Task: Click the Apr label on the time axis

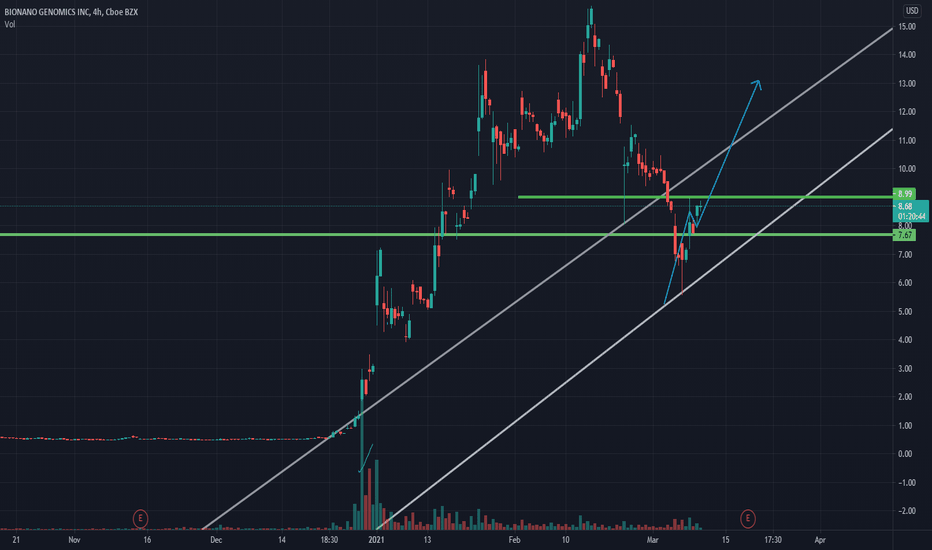Action: [820, 540]
